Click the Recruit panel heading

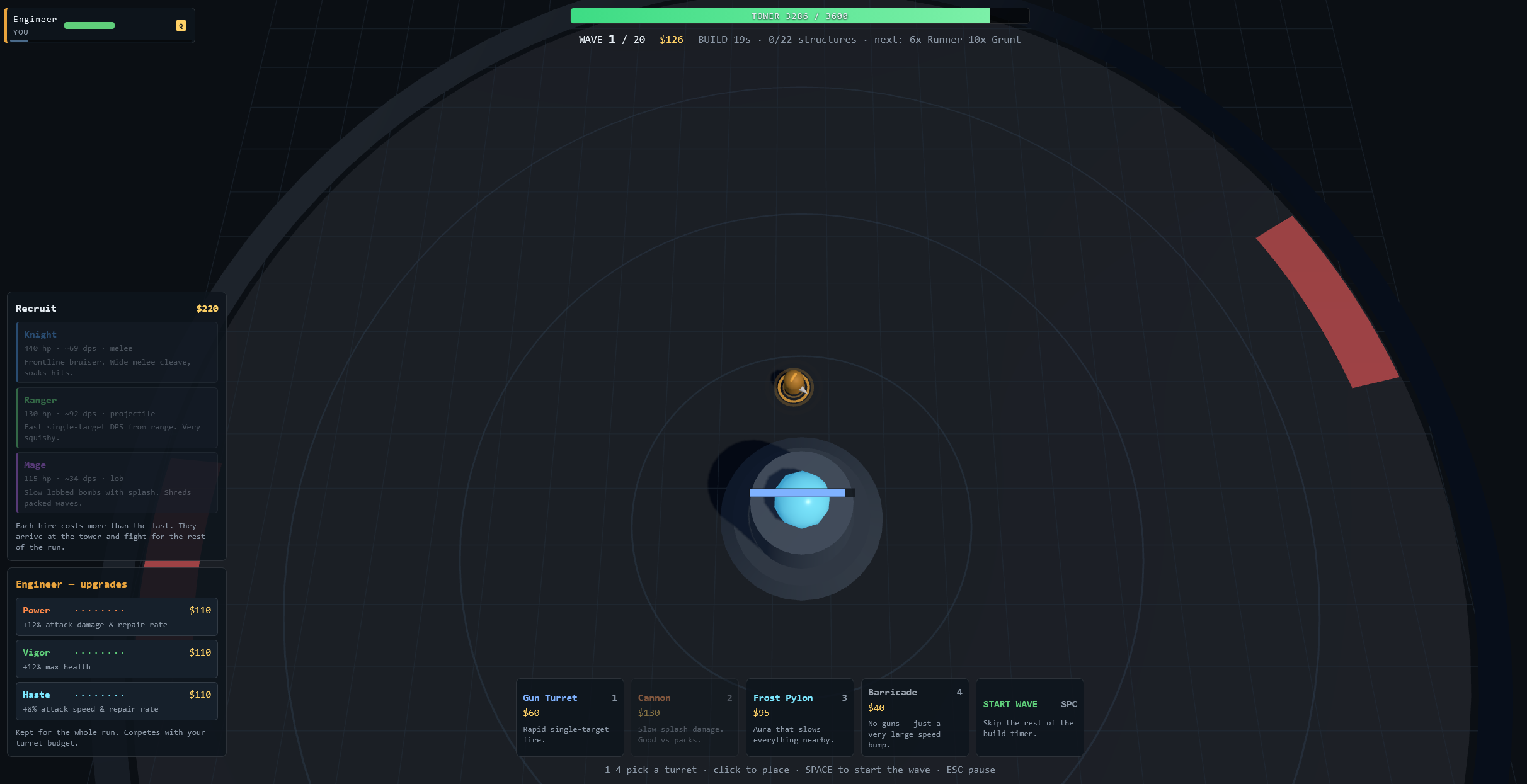(36, 309)
